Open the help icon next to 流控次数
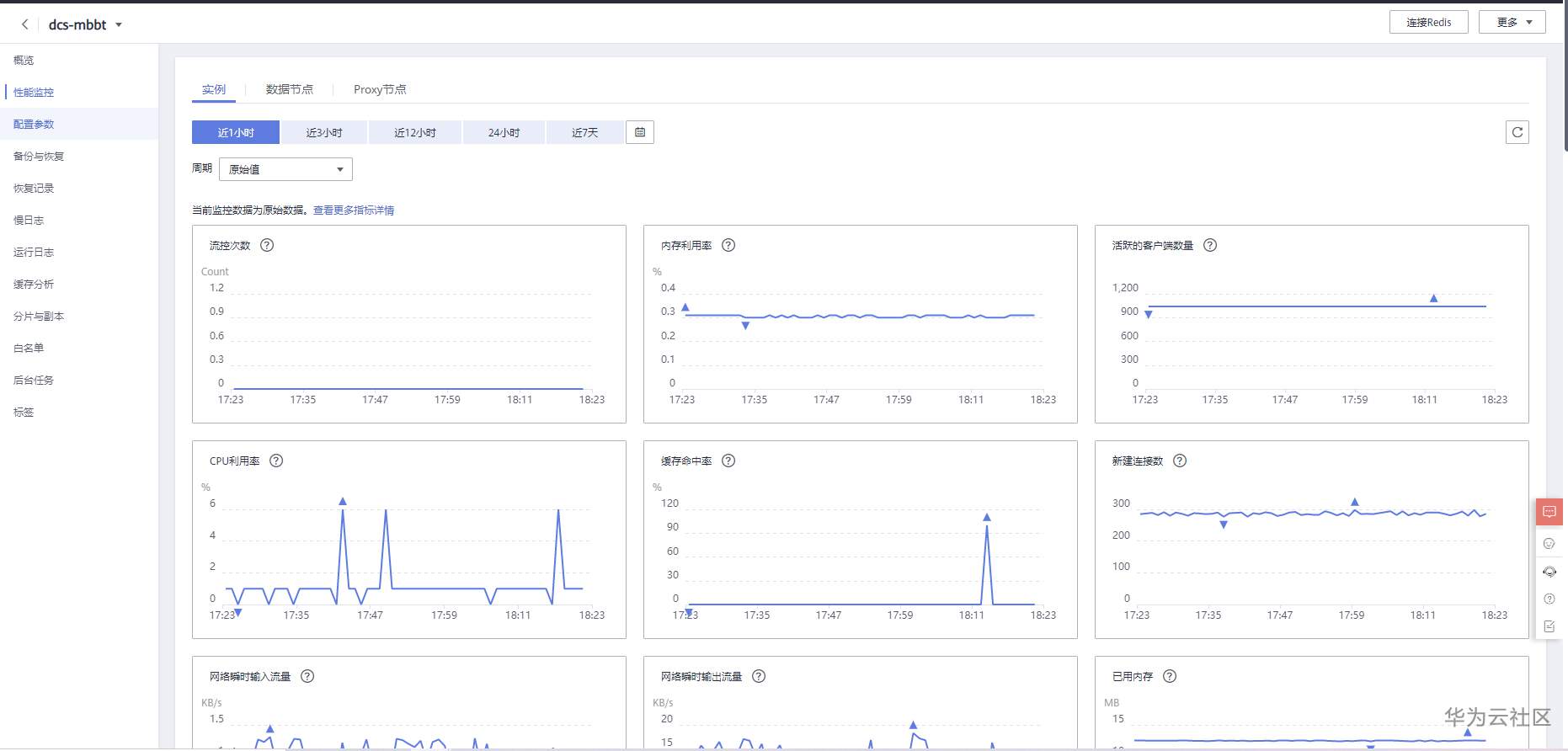 pos(267,245)
